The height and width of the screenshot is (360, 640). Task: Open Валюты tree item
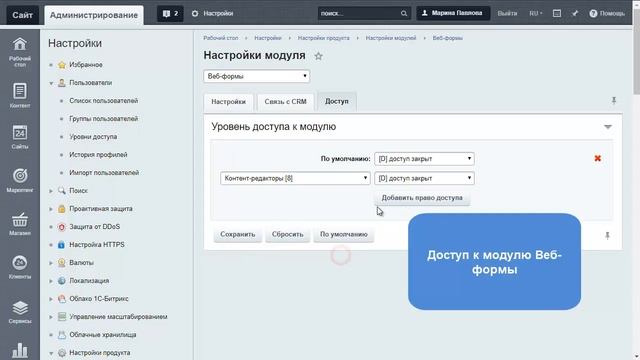(81, 262)
